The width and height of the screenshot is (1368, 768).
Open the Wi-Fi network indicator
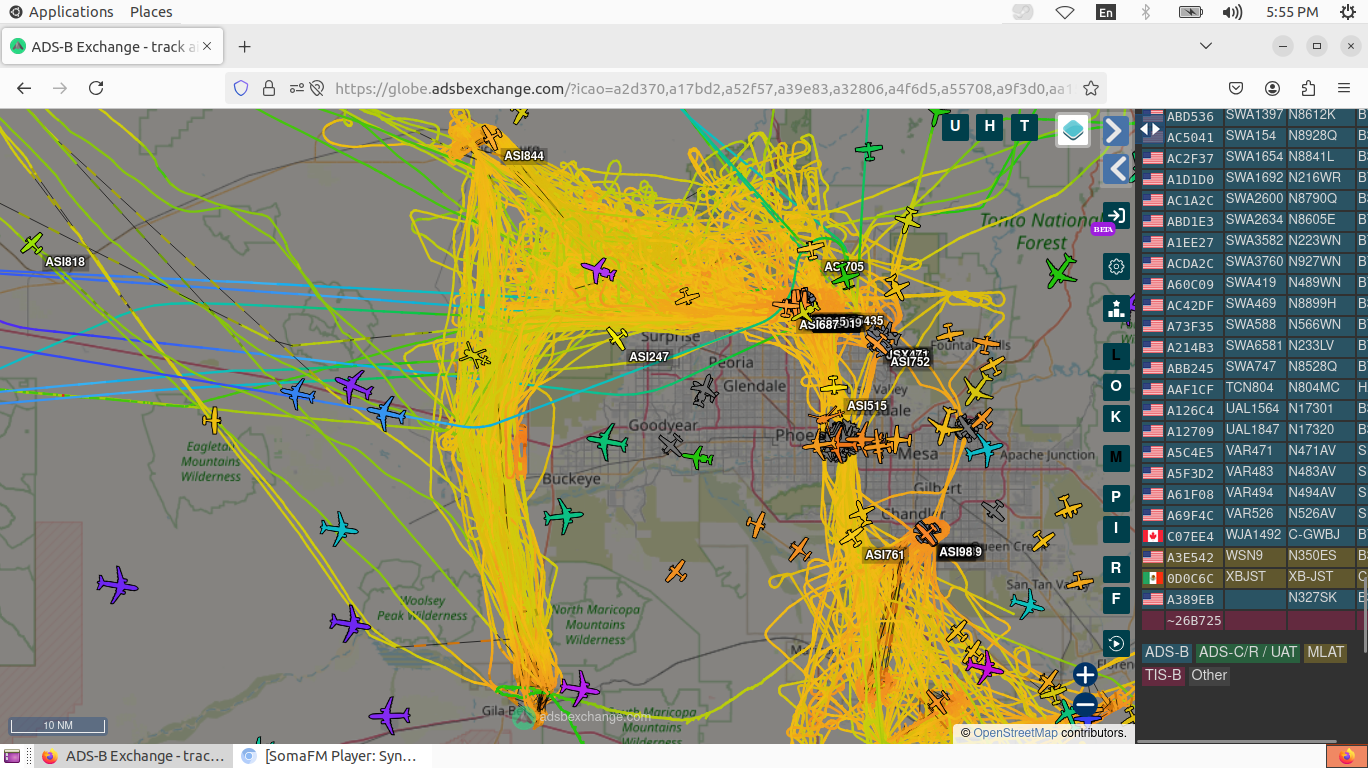(x=1064, y=12)
